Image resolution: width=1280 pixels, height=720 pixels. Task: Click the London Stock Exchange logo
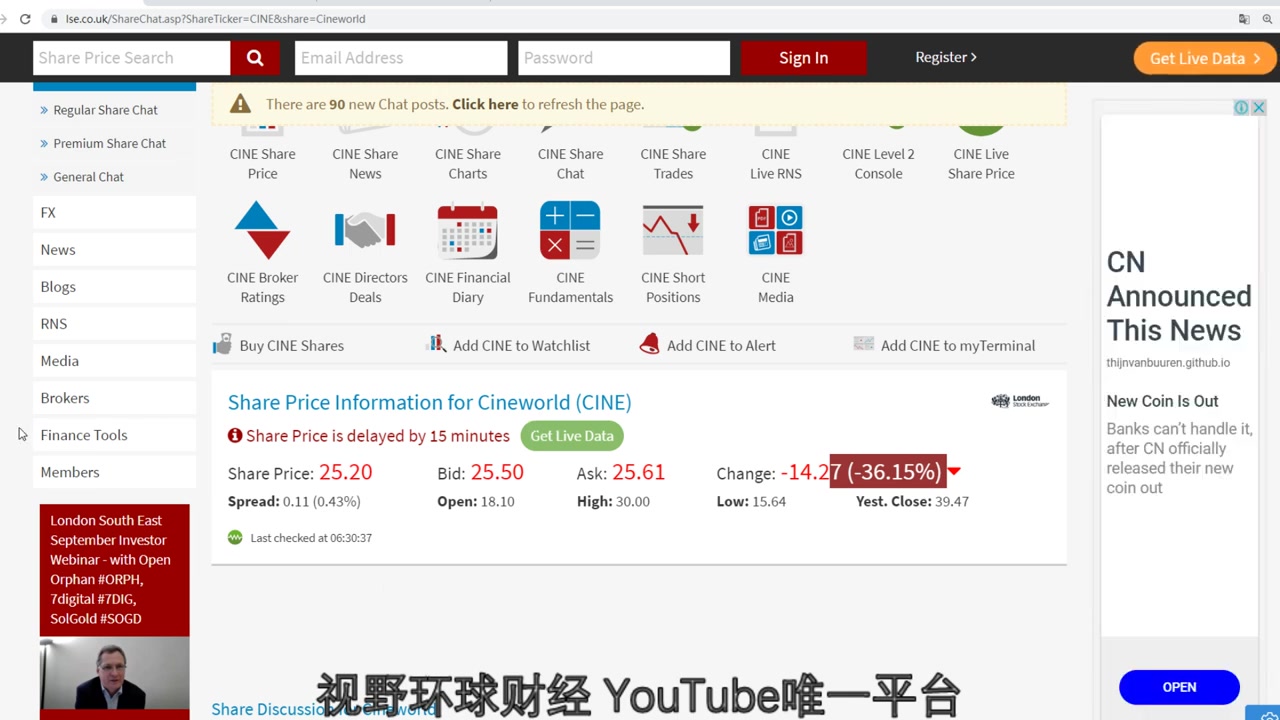(x=1019, y=401)
